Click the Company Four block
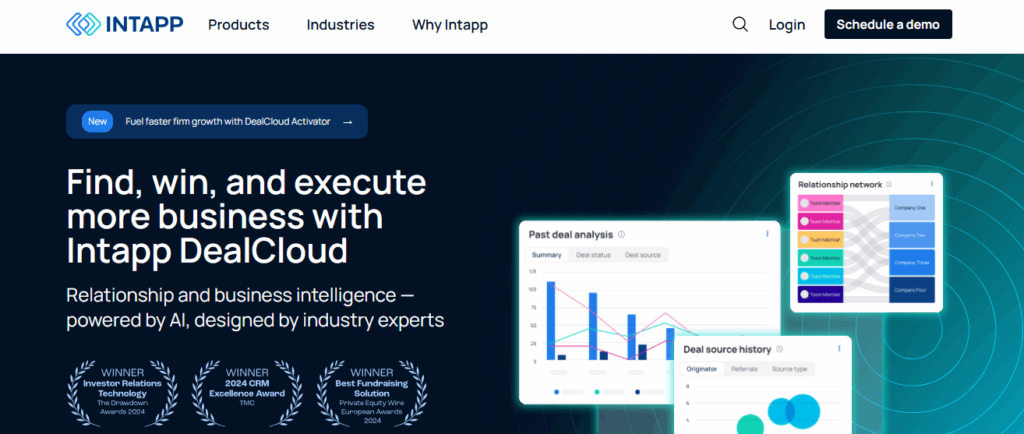This screenshot has width=1024, height=434. [912, 290]
